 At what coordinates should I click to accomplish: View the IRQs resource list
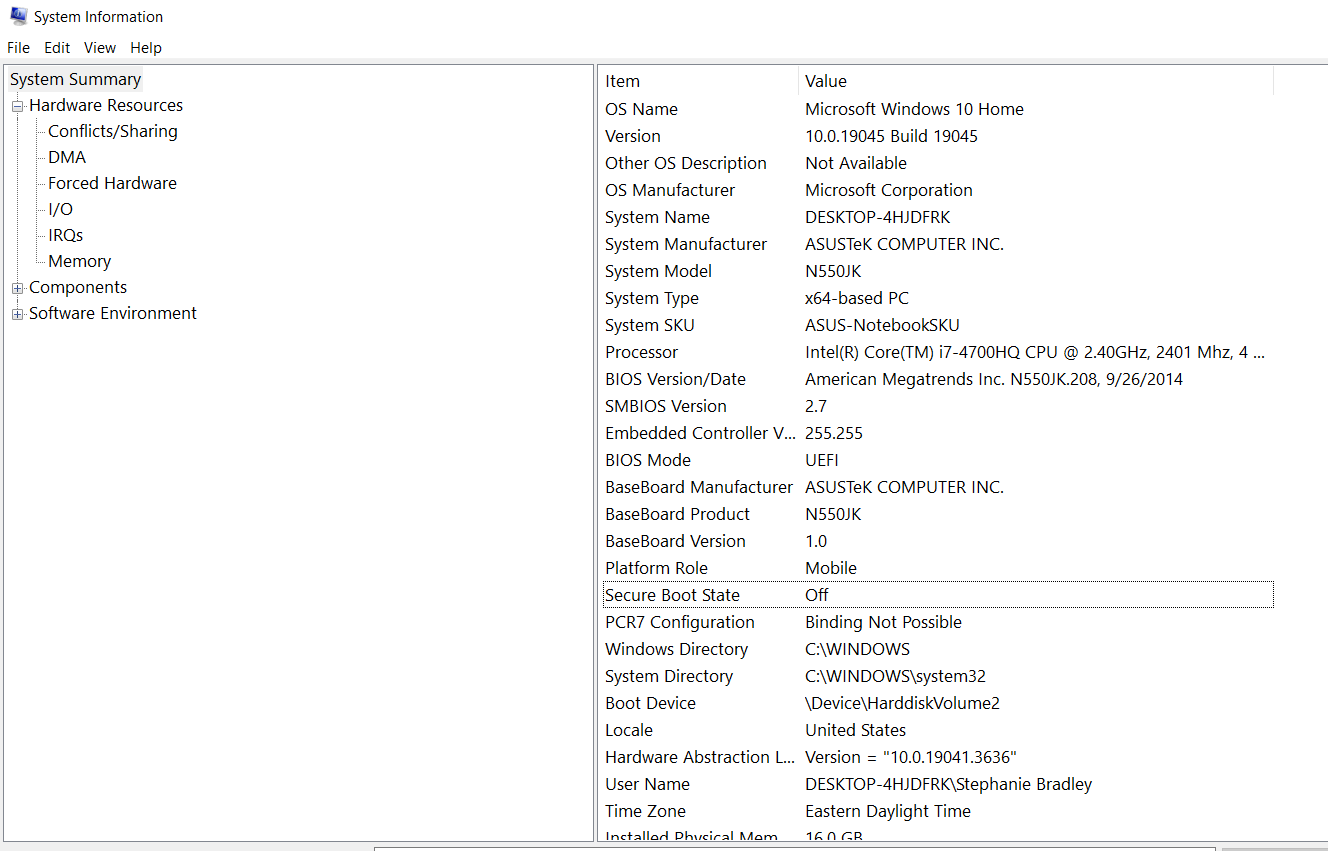[64, 234]
